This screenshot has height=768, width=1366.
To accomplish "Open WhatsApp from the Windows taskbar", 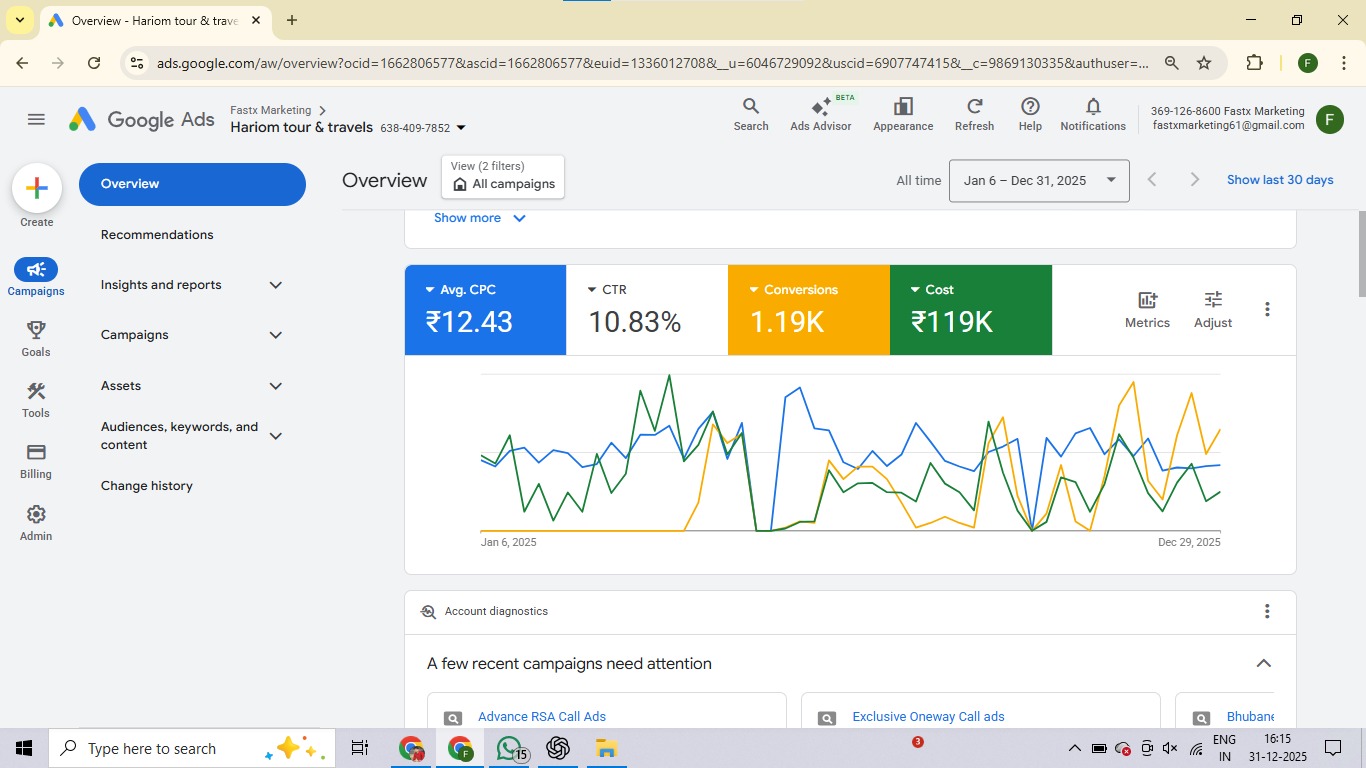I will [509, 748].
